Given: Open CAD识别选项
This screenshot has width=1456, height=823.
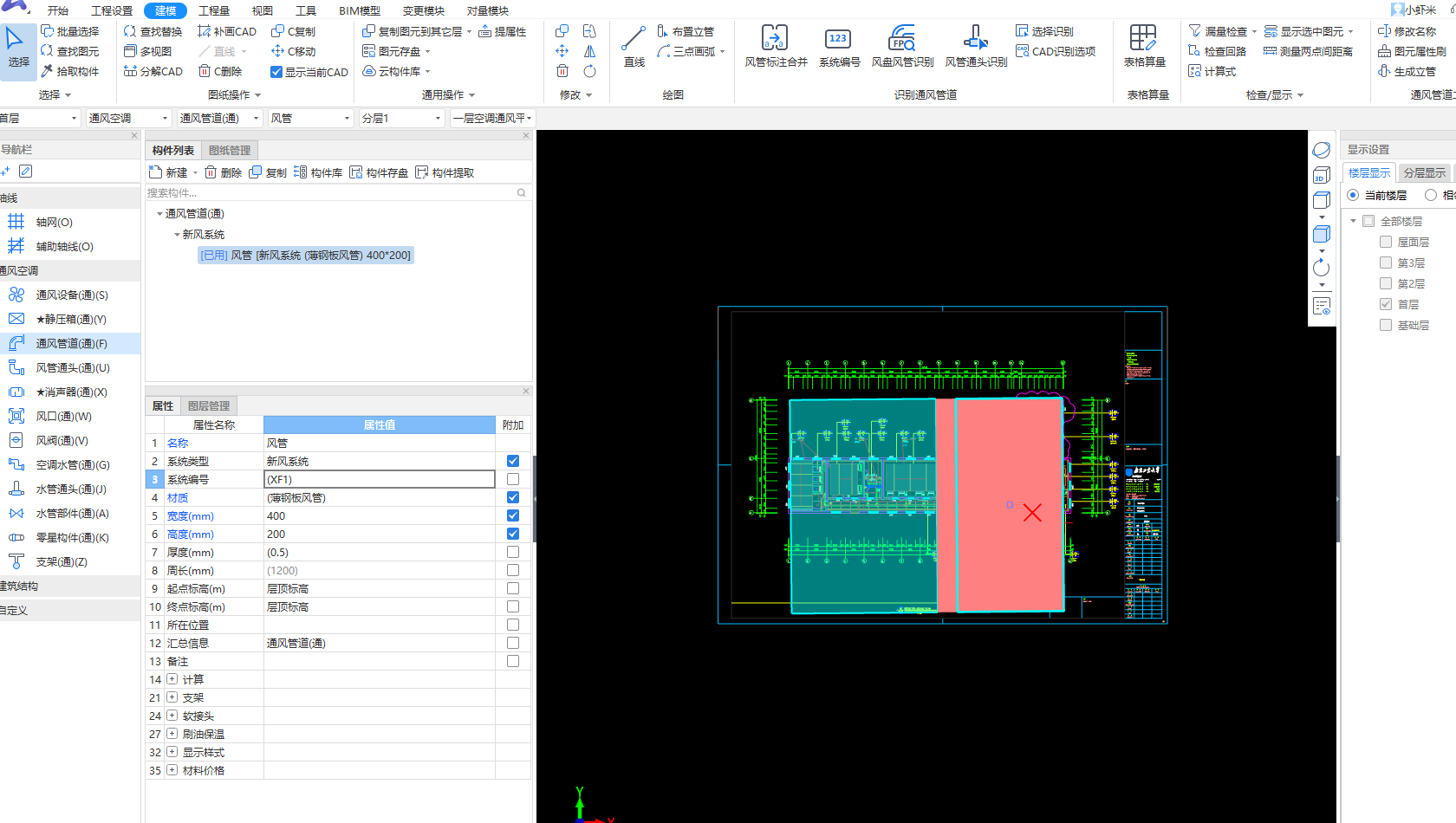Looking at the screenshot, I should point(1056,51).
